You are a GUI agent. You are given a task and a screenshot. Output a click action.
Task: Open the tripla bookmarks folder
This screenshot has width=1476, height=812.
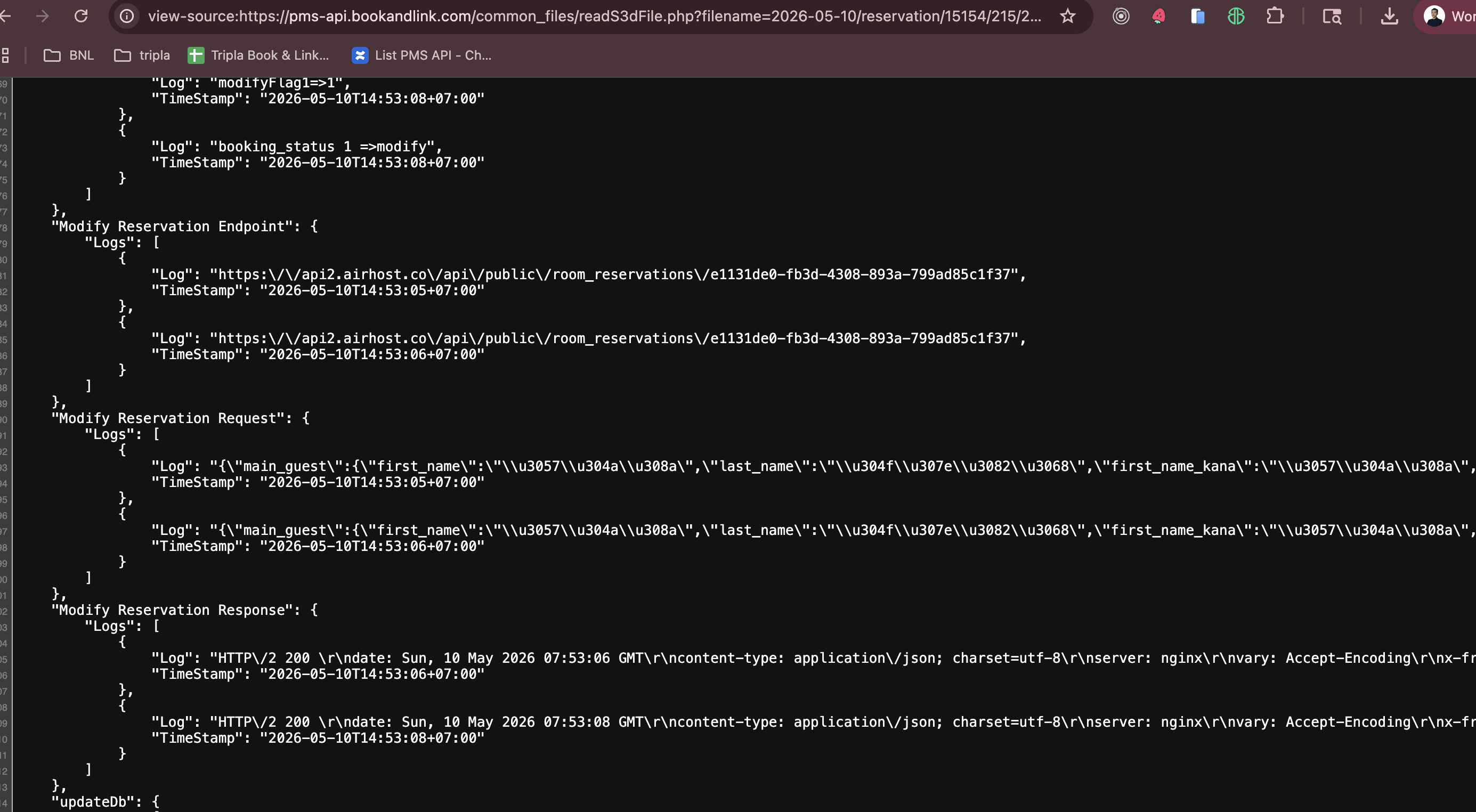coord(142,55)
